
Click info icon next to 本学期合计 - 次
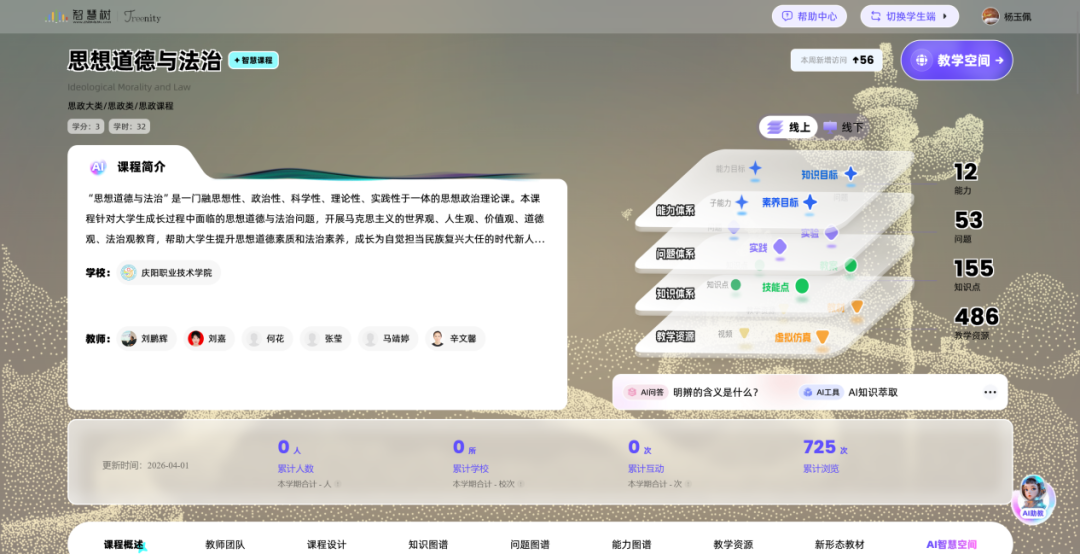(687, 484)
